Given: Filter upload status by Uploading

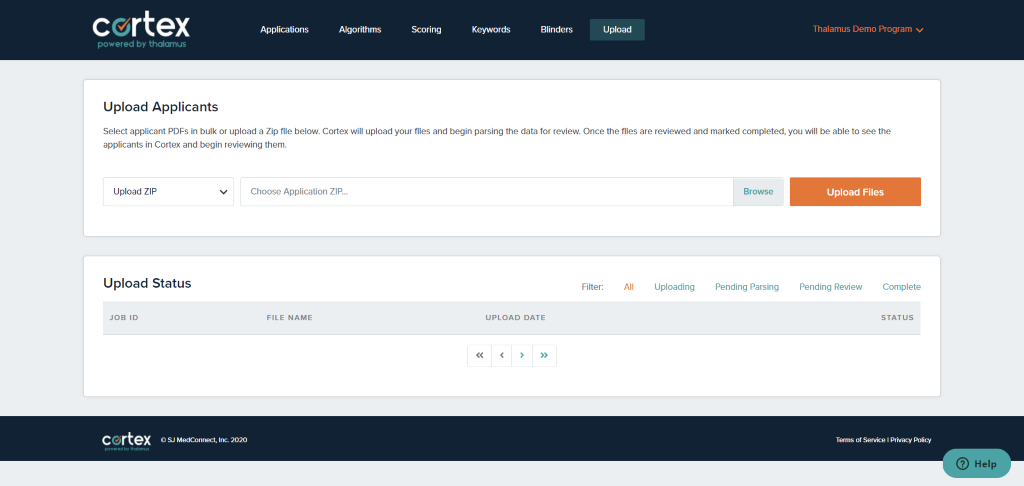Looking at the screenshot, I should tap(674, 287).
